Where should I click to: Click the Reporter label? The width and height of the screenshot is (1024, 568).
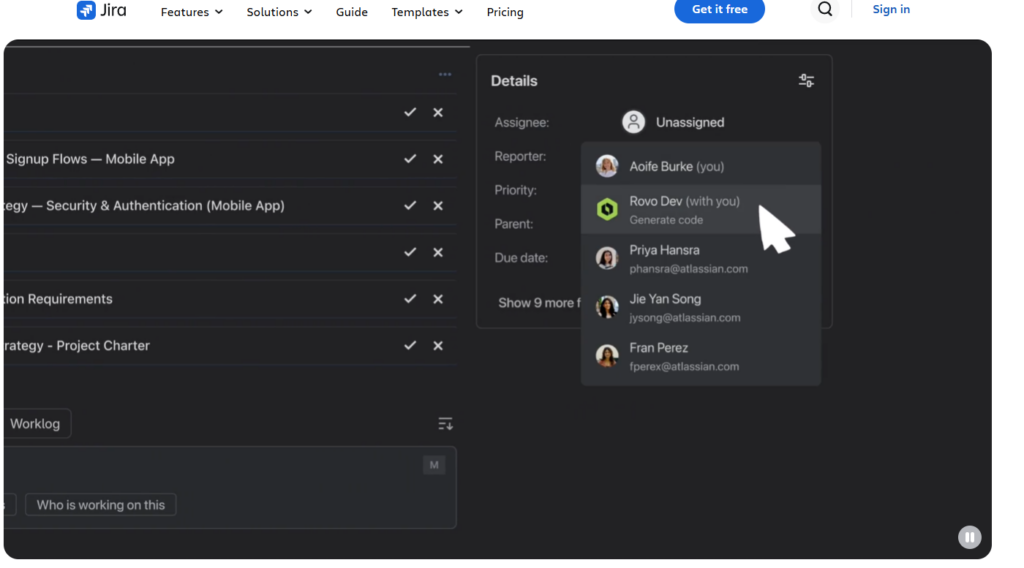coord(520,157)
